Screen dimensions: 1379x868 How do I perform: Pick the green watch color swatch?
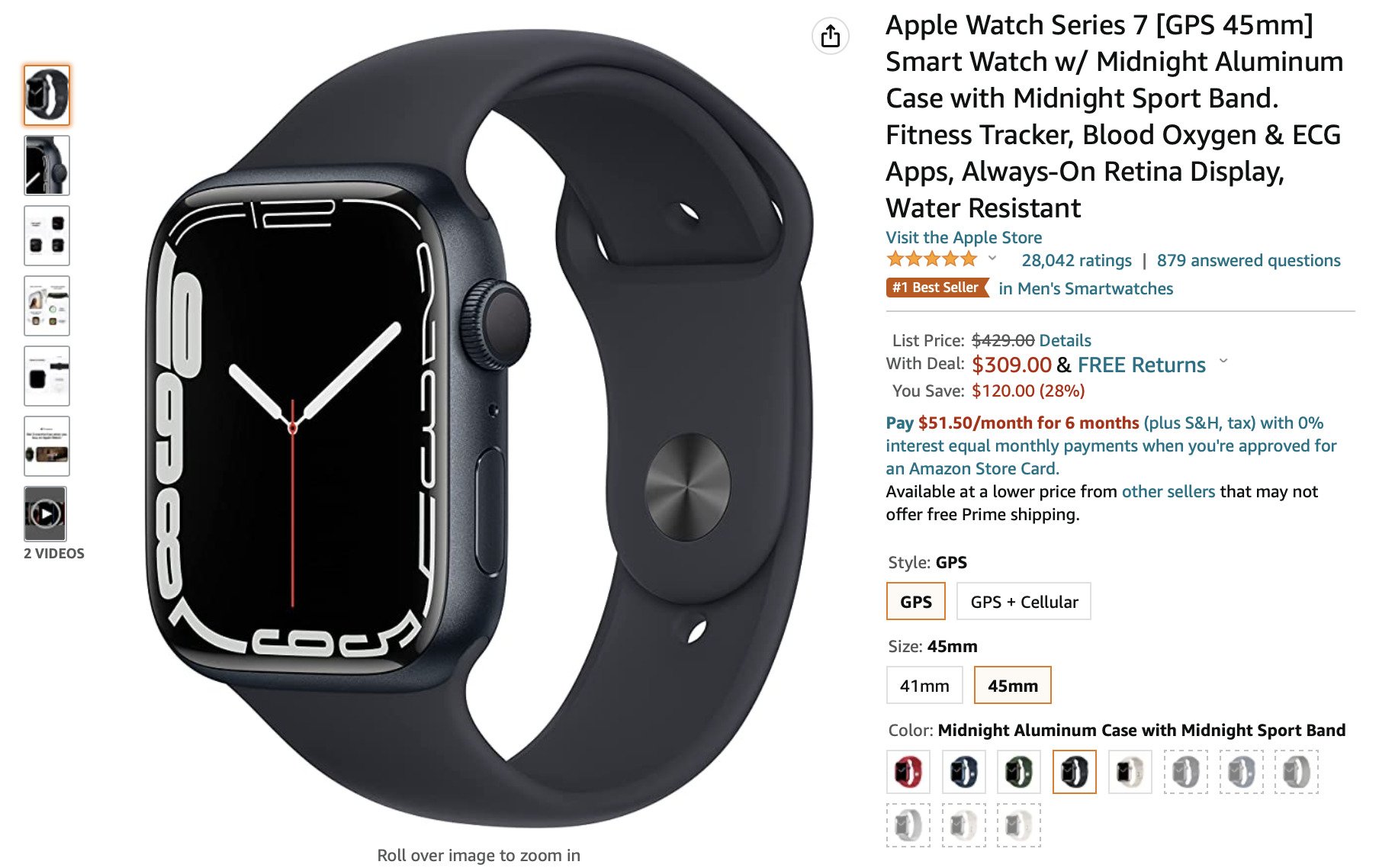(x=1019, y=772)
